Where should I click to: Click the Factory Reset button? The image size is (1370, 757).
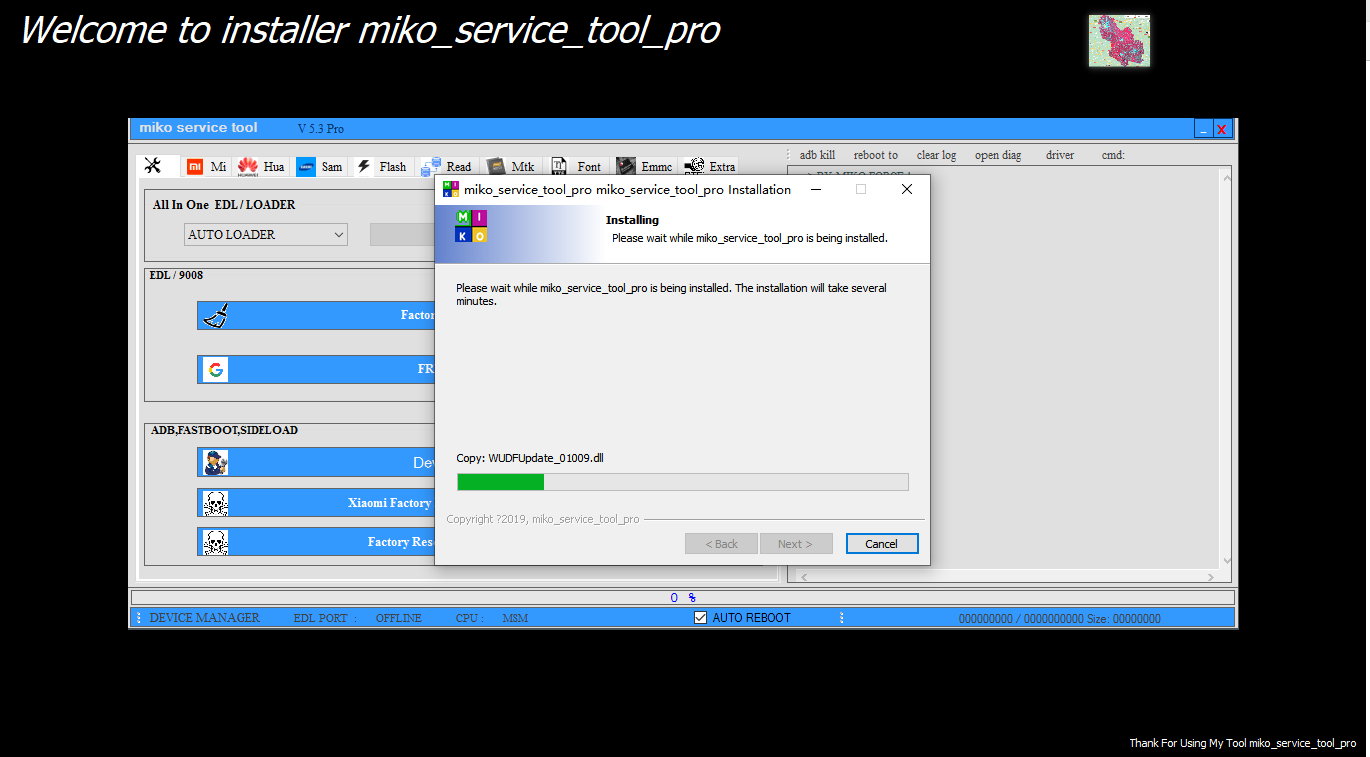316,542
